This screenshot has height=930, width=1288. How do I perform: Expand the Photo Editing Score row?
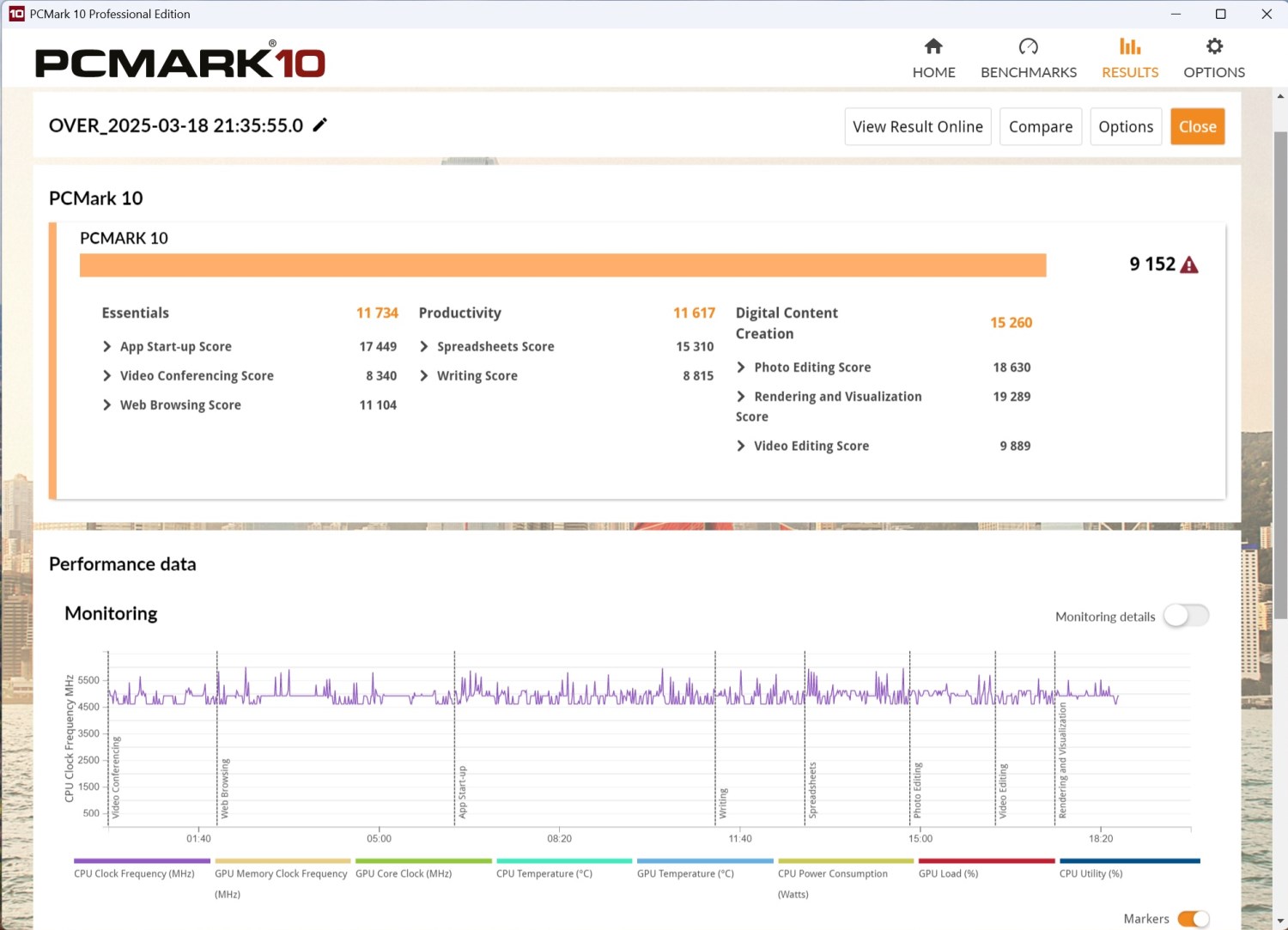click(741, 368)
